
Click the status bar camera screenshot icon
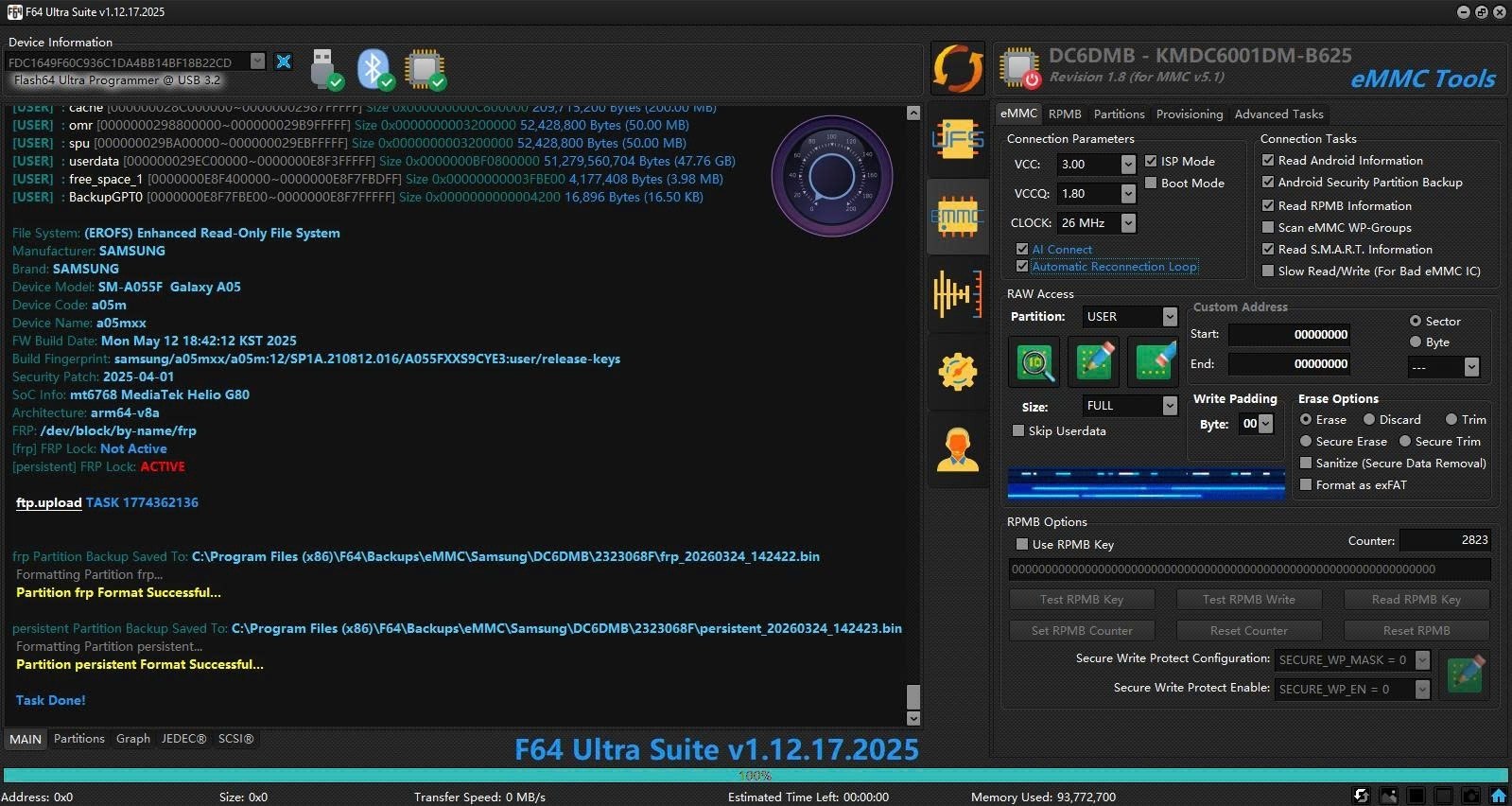point(1471,796)
